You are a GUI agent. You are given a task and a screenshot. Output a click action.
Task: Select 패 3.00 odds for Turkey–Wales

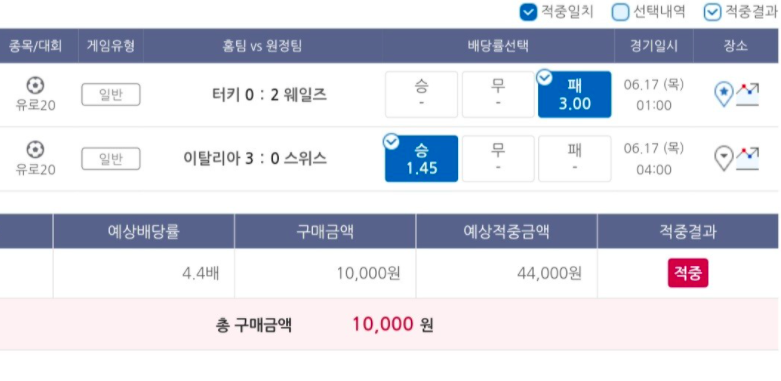pos(575,95)
